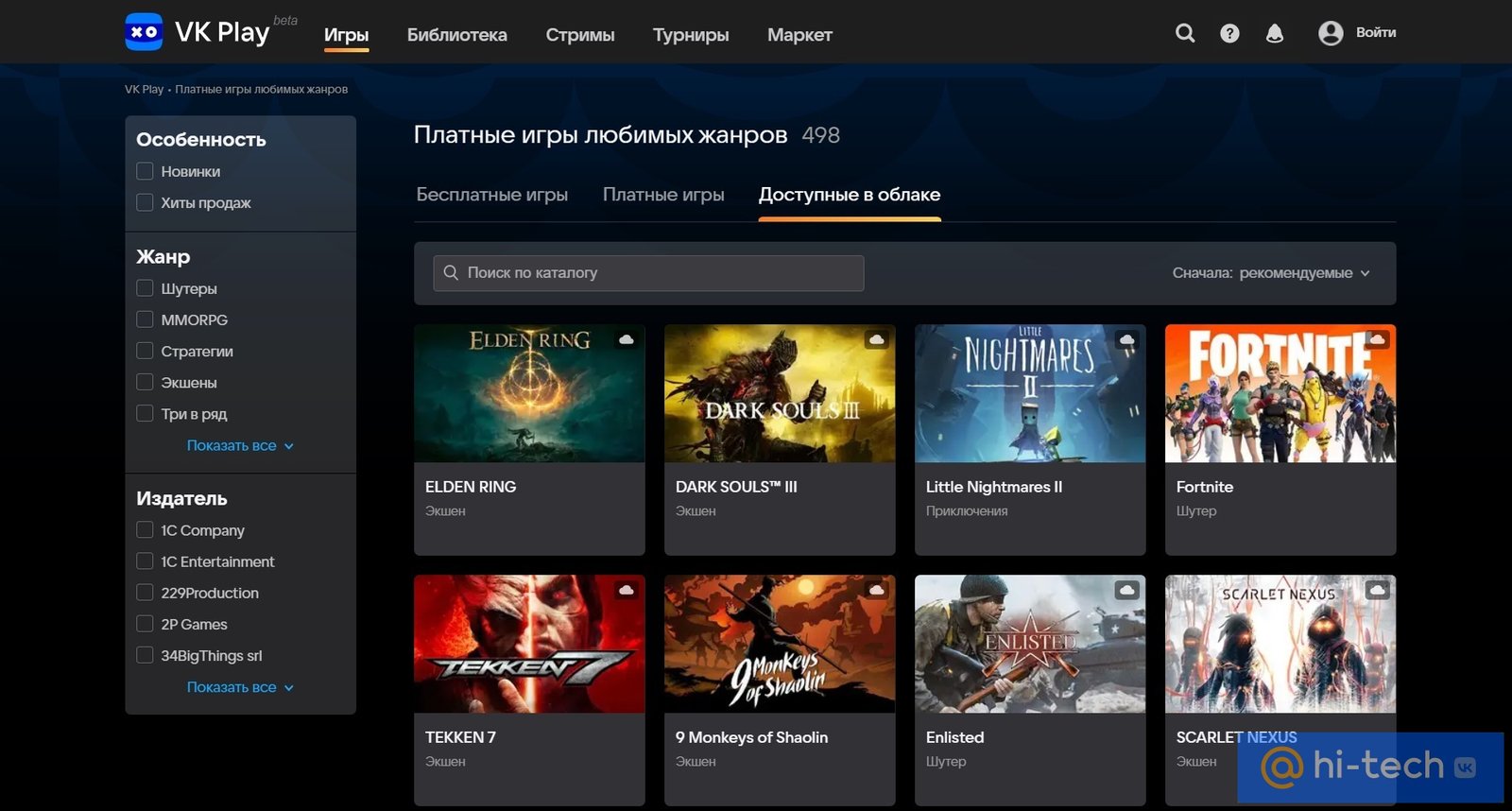Go to Библиотека in top menu
This screenshot has height=811, width=1512.
pos(457,35)
